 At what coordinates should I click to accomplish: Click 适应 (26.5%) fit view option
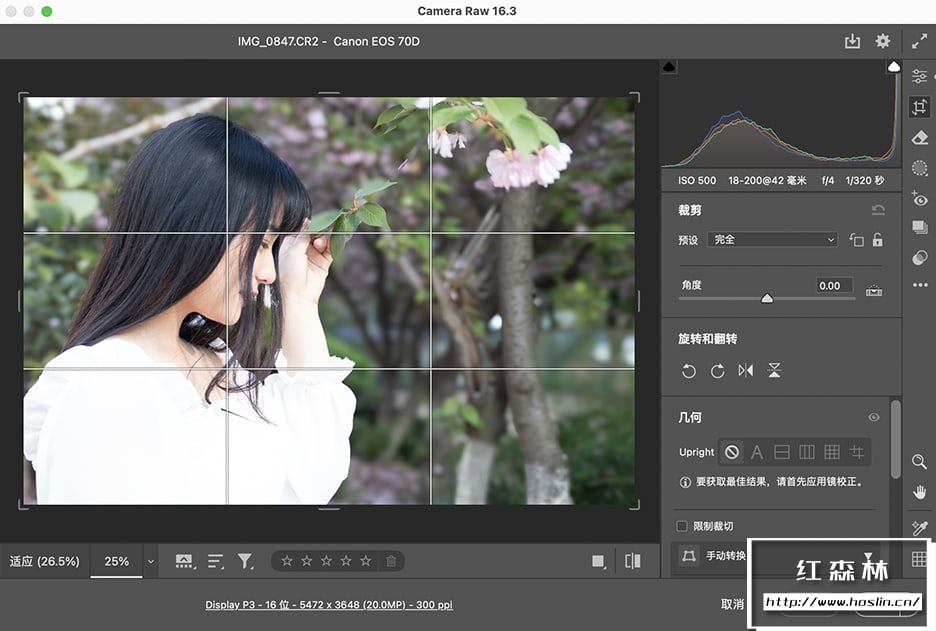(45, 562)
